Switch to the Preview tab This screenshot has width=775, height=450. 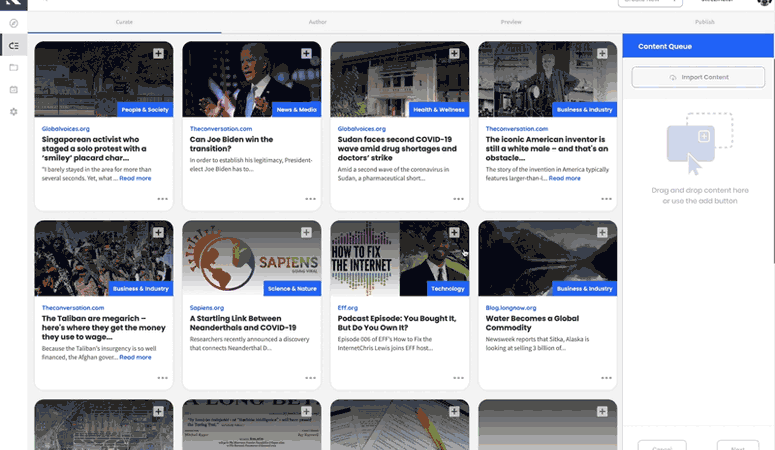pyautogui.click(x=511, y=22)
